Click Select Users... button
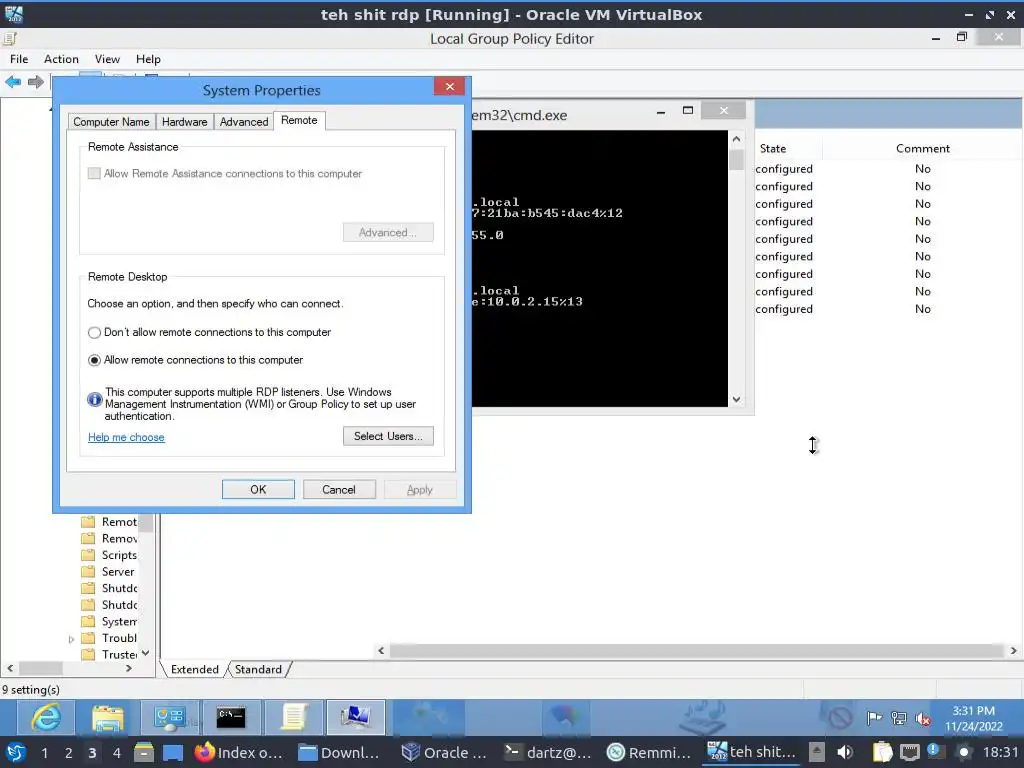The image size is (1024, 768). tap(388, 436)
